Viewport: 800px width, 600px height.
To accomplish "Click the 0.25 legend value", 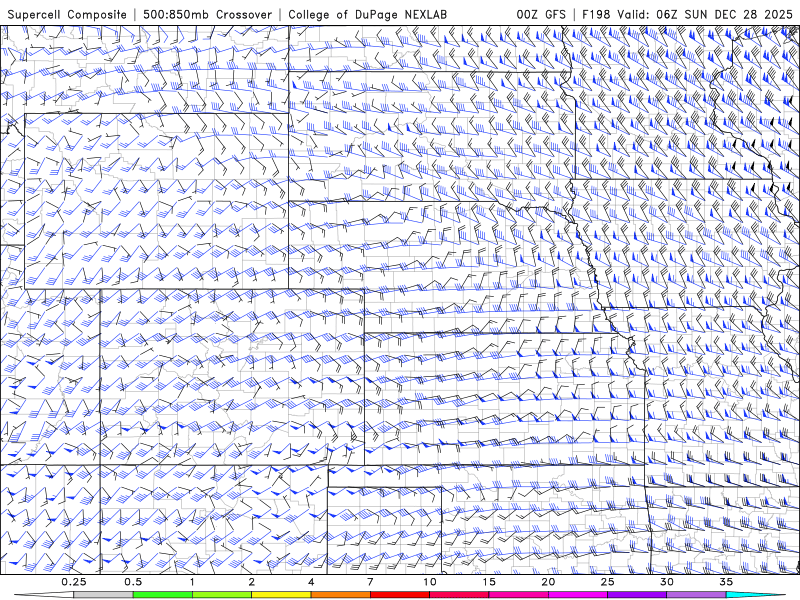I will tap(74, 582).
